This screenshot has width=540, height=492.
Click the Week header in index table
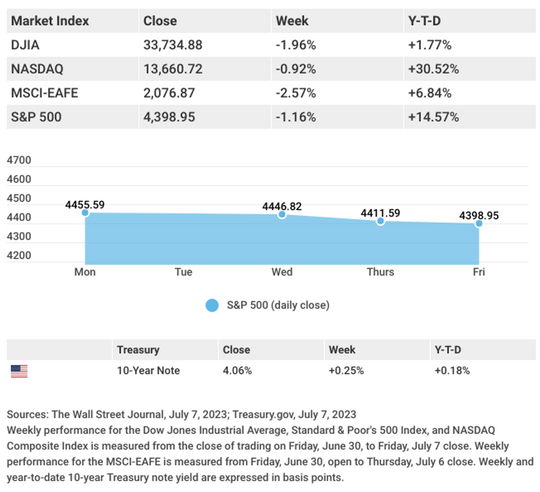click(292, 21)
